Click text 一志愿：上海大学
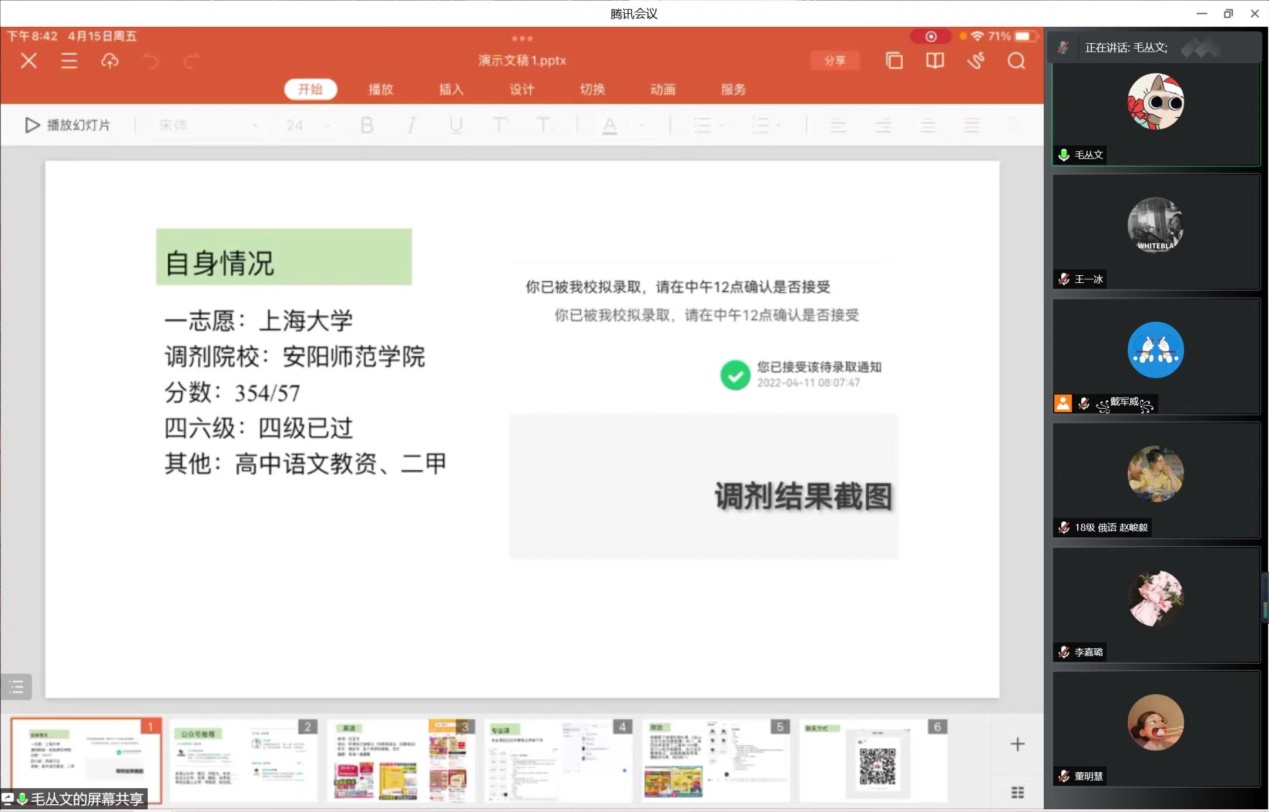Viewport: 1269px width, 812px height. coord(259,321)
